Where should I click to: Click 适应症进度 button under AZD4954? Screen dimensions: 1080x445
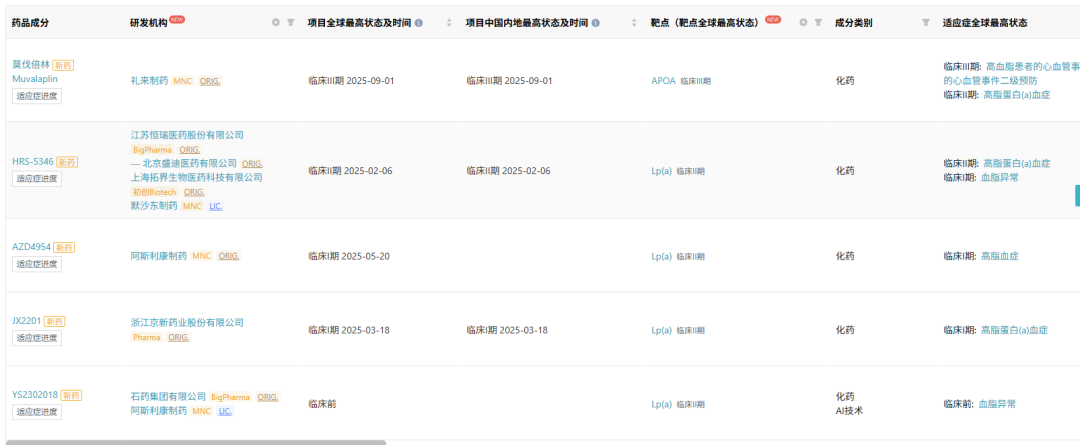(x=37, y=264)
